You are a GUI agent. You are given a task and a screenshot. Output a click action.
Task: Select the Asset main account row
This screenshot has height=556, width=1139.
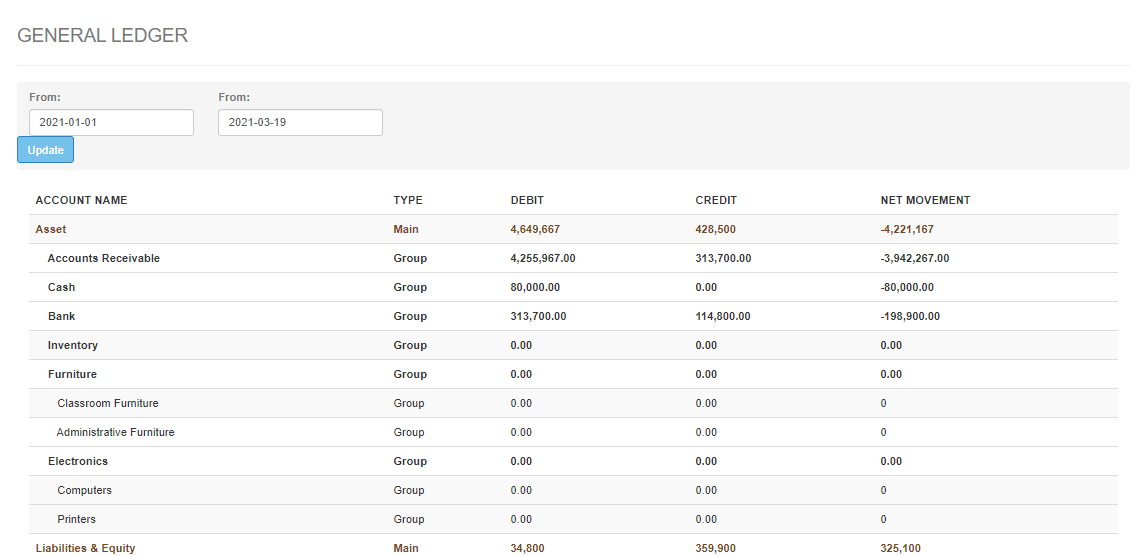pos(51,229)
